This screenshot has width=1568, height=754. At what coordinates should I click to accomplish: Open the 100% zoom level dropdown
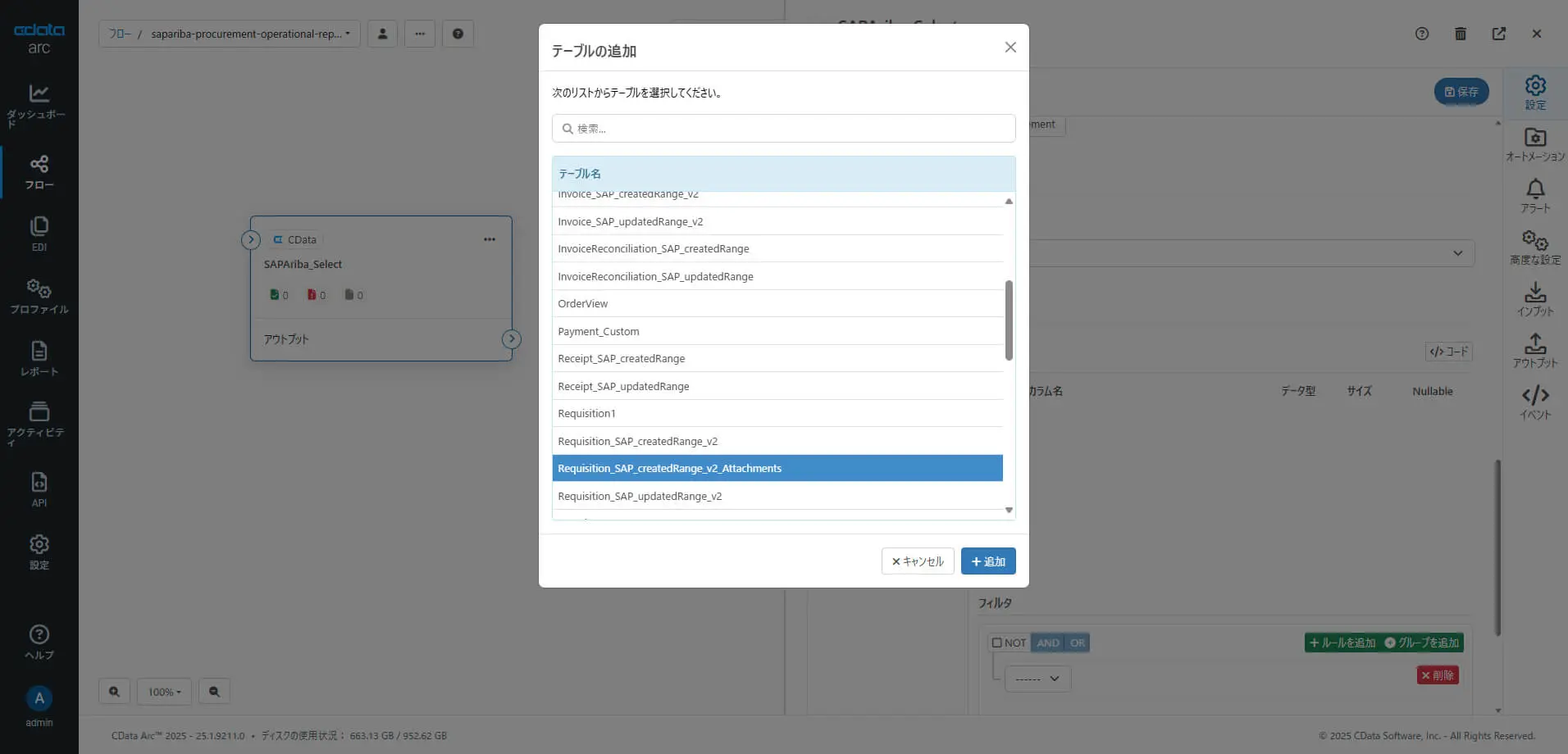pos(164,692)
